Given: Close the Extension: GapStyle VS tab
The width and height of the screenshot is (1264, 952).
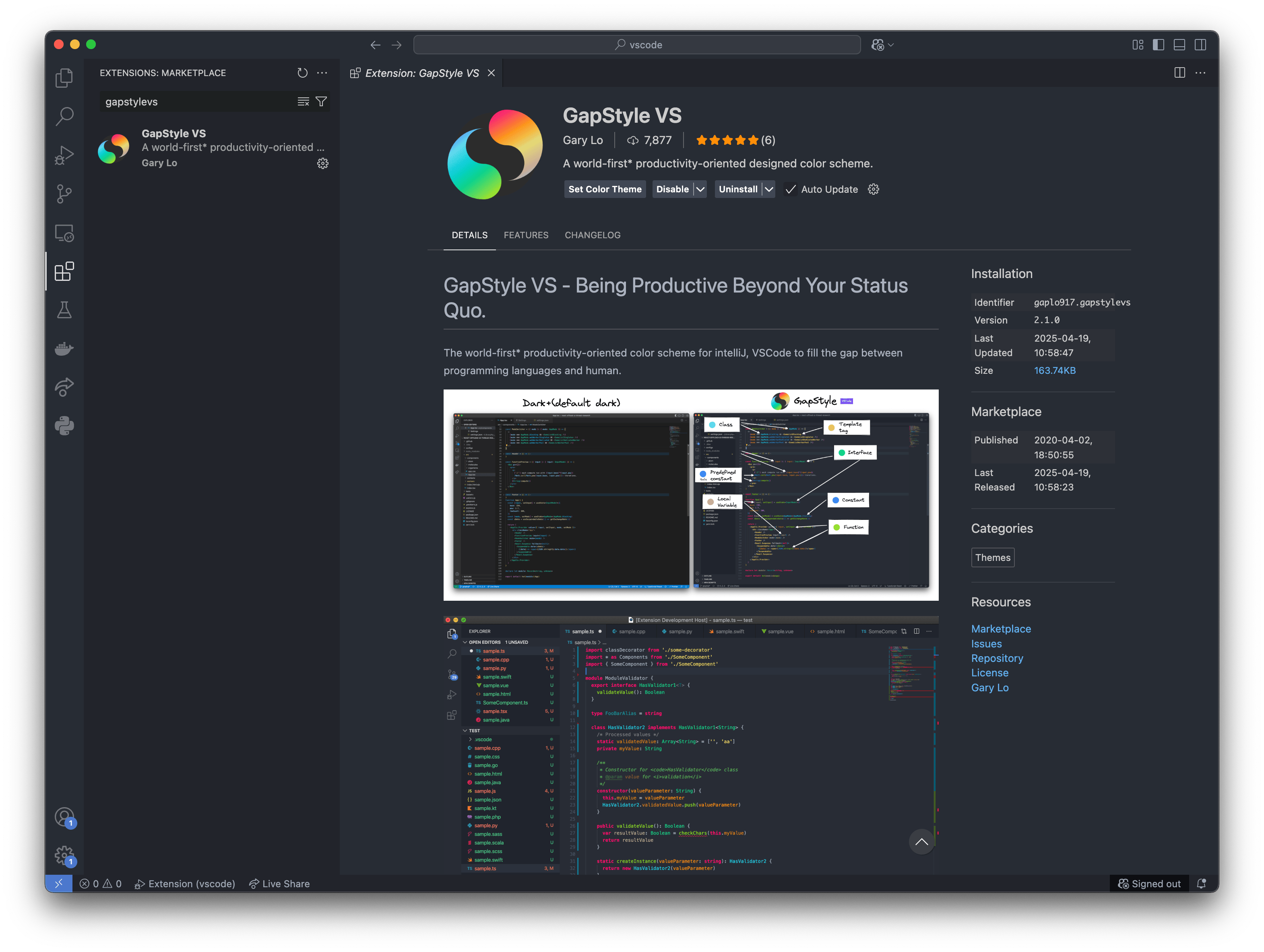Looking at the screenshot, I should [x=491, y=73].
